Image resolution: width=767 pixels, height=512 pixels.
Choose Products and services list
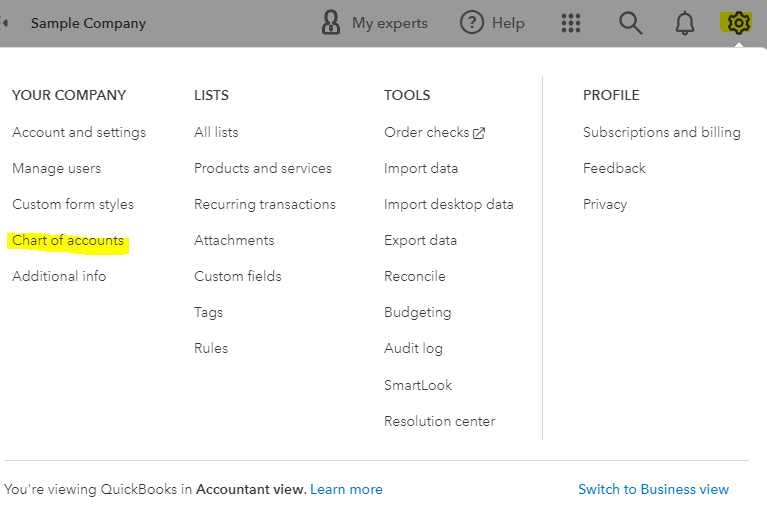coord(263,169)
